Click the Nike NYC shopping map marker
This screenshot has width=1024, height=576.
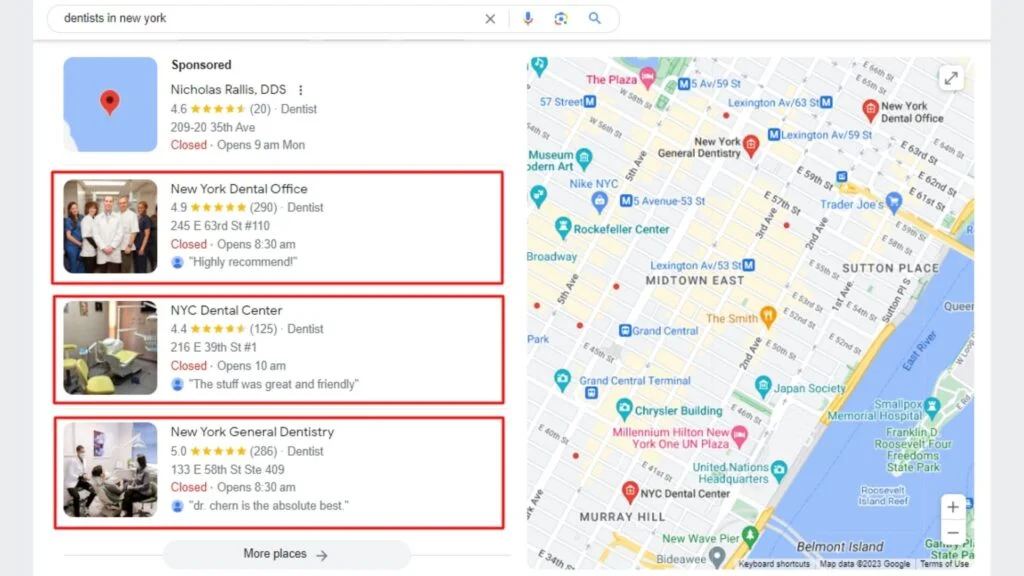[600, 201]
